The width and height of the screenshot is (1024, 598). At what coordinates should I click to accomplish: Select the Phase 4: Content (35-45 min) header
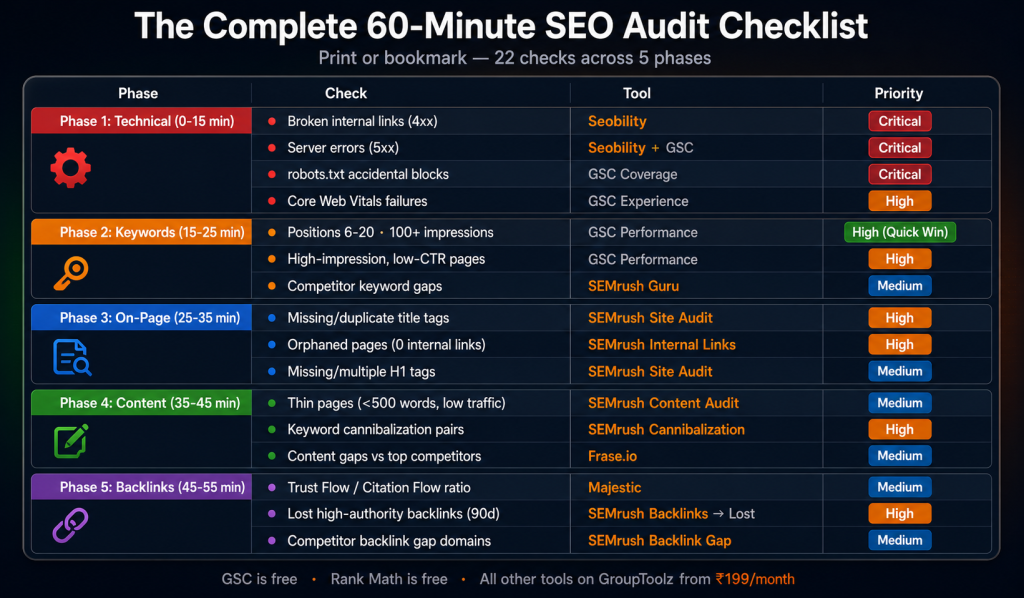pyautogui.click(x=142, y=403)
